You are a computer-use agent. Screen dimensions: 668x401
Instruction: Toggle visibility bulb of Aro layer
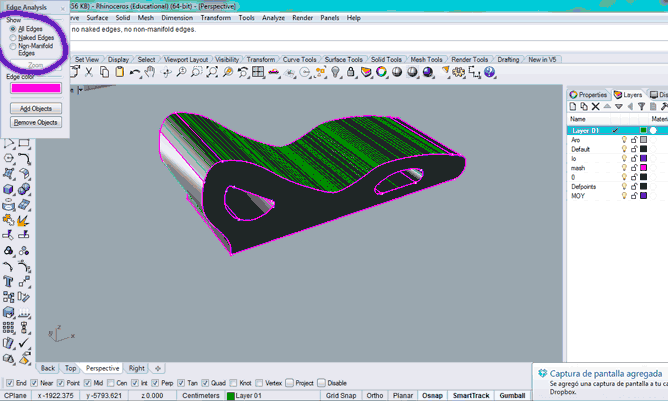624,140
